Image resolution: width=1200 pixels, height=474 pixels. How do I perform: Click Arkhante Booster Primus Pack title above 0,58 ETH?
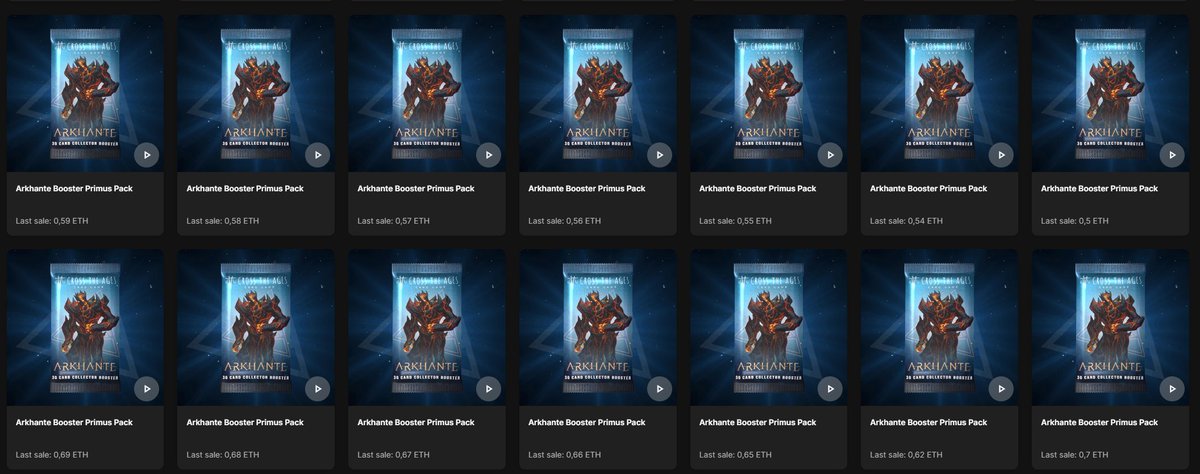click(x=245, y=188)
